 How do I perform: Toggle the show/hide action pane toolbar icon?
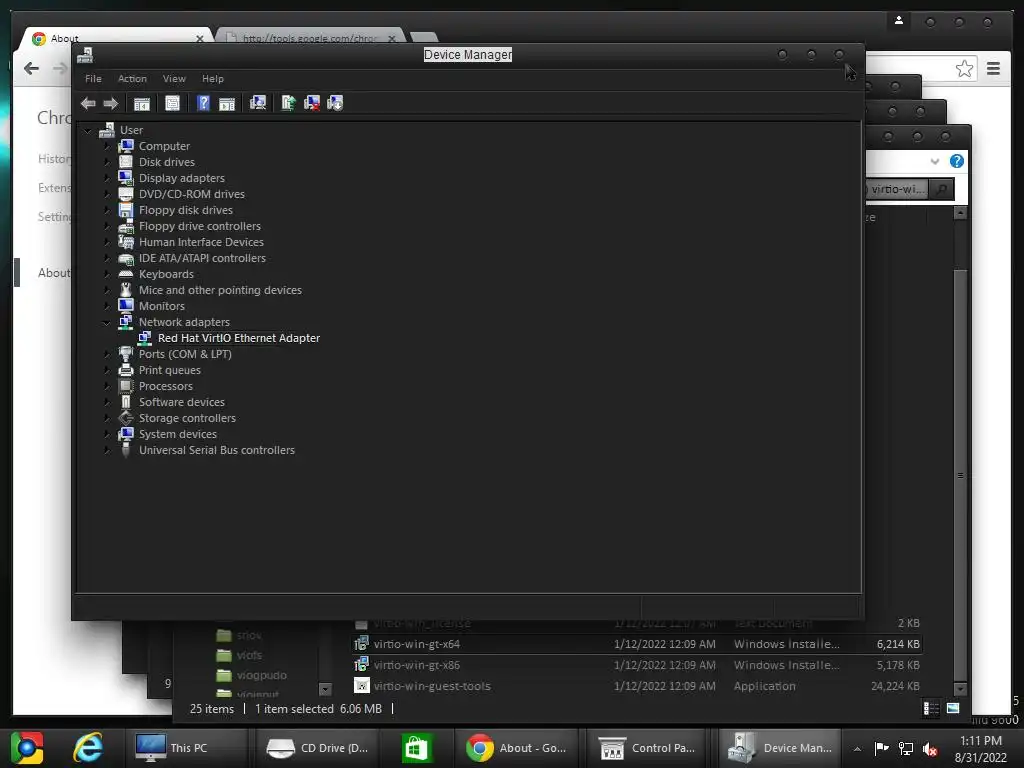[x=227, y=103]
